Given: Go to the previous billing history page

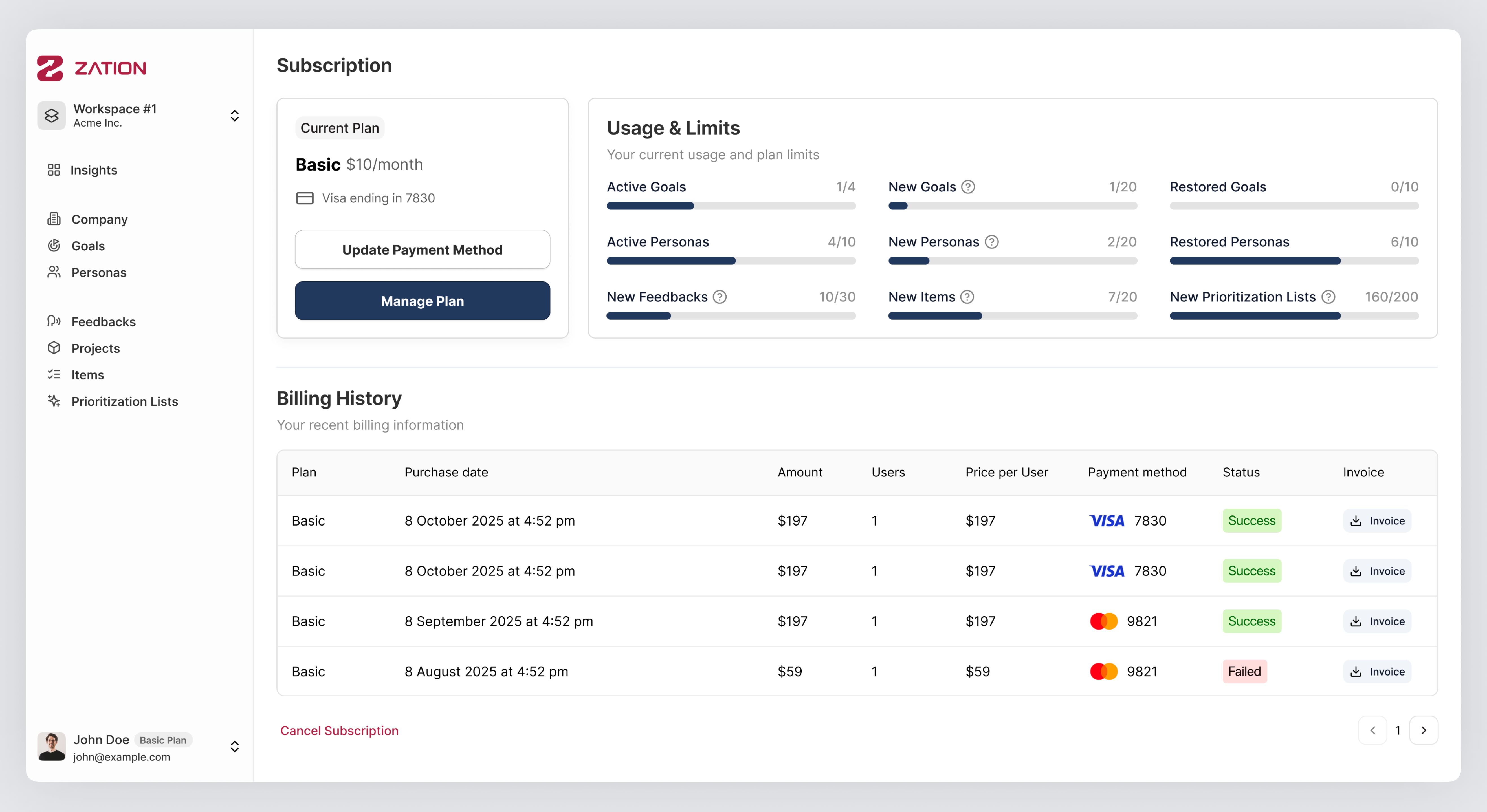Looking at the screenshot, I should (x=1373, y=731).
